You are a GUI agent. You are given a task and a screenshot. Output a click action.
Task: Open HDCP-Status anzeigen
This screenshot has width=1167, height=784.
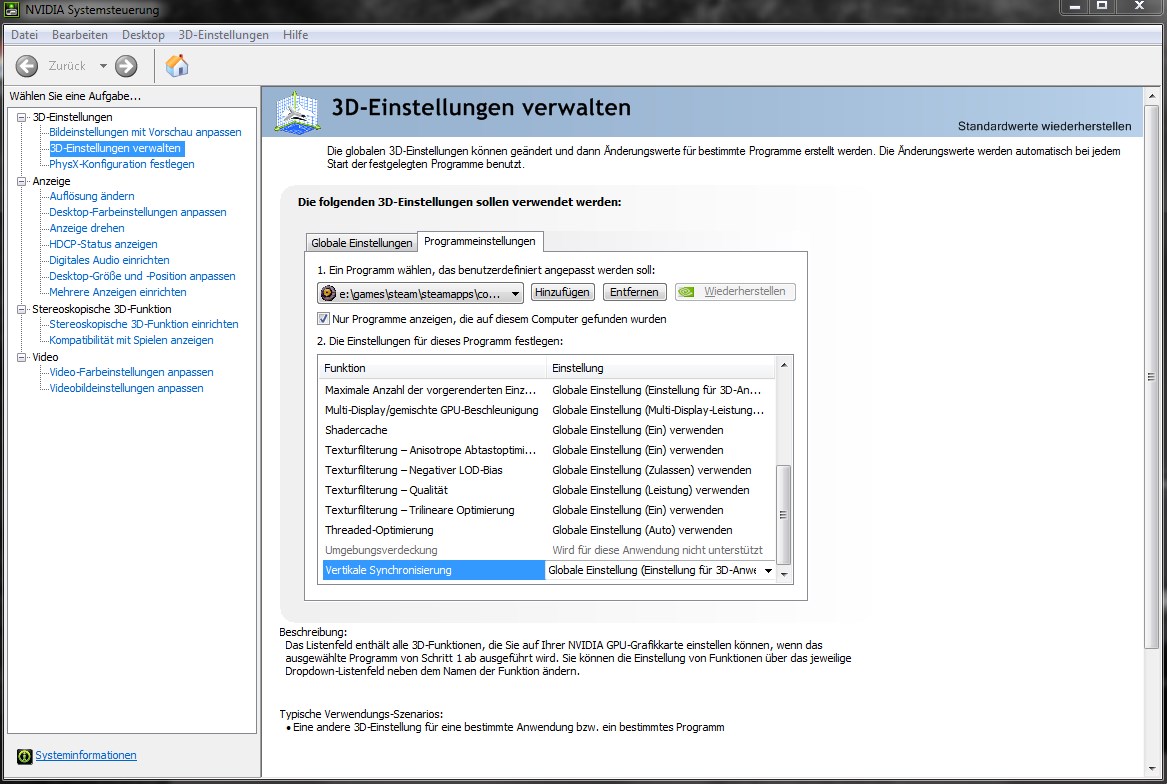(x=103, y=244)
